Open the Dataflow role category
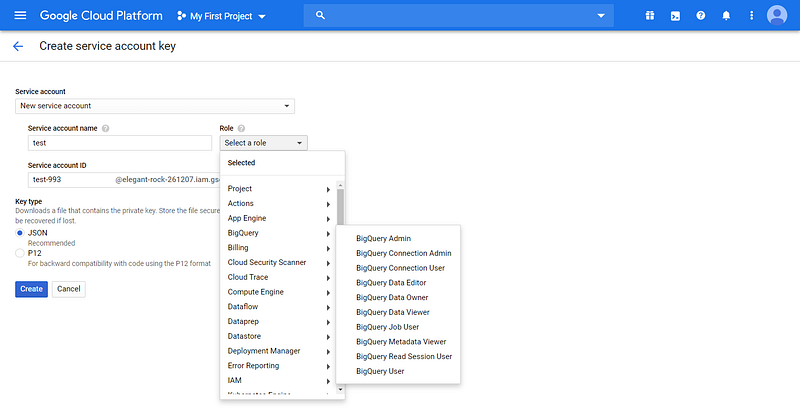The height and width of the screenshot is (414, 800). pyautogui.click(x=279, y=307)
